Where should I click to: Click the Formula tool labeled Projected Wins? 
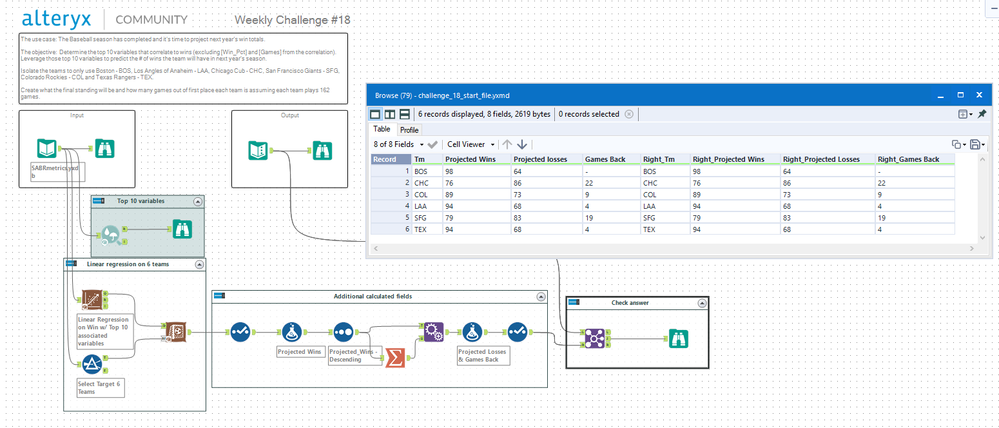[292, 332]
